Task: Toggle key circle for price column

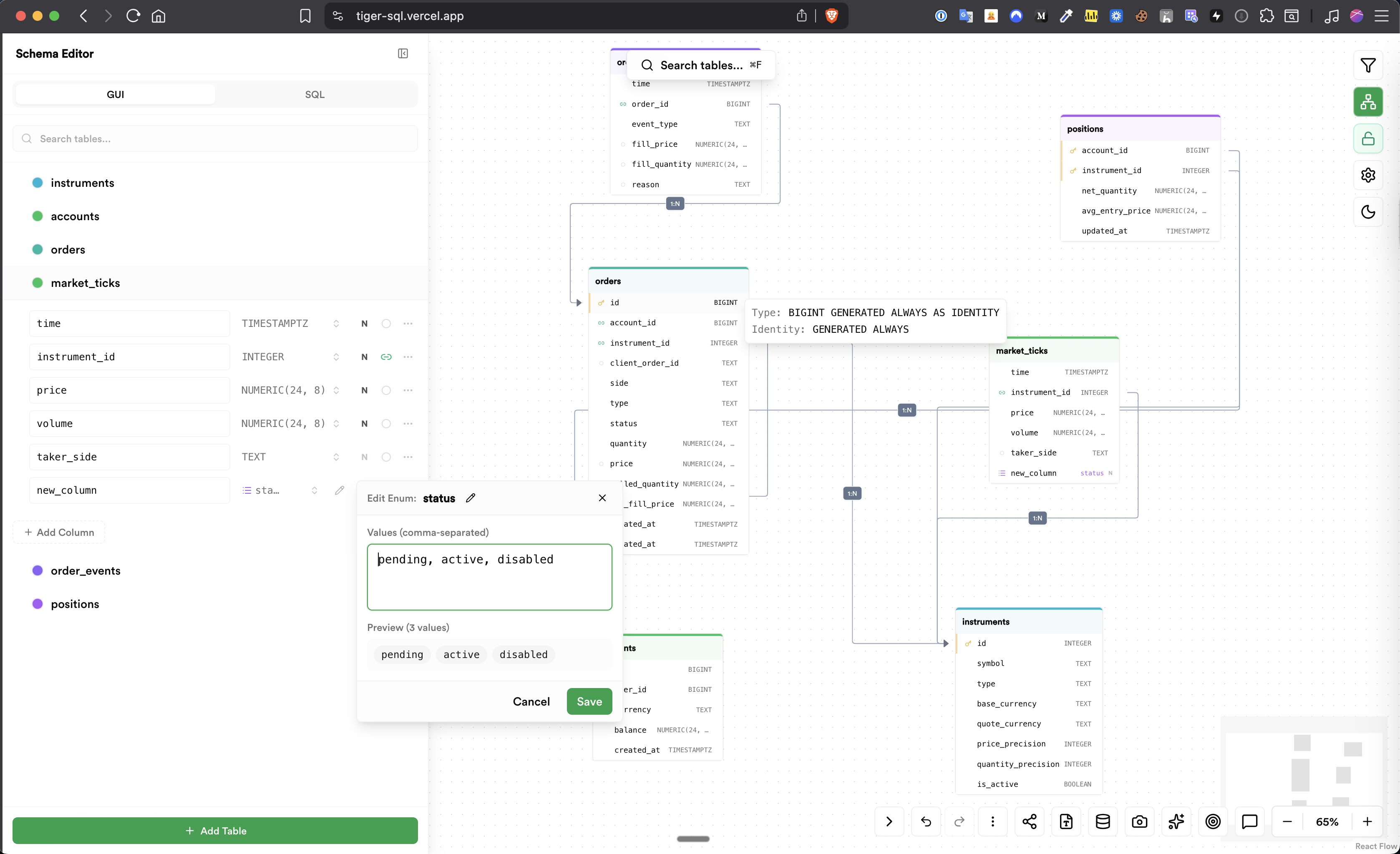Action: click(386, 390)
